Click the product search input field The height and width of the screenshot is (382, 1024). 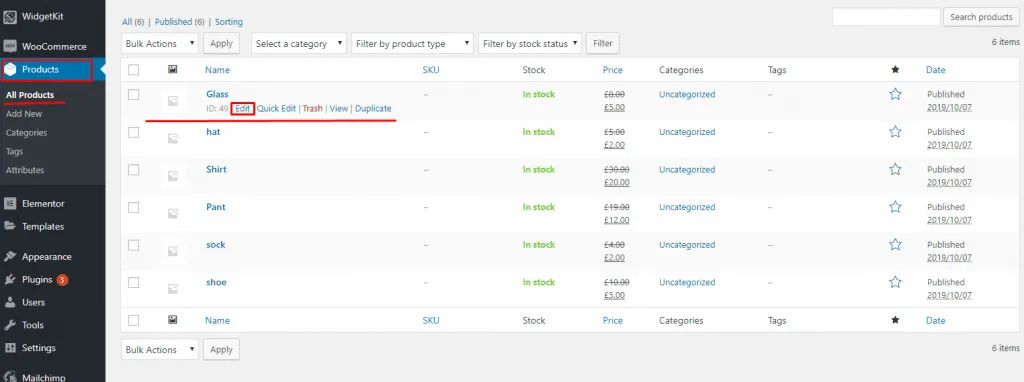(886, 17)
